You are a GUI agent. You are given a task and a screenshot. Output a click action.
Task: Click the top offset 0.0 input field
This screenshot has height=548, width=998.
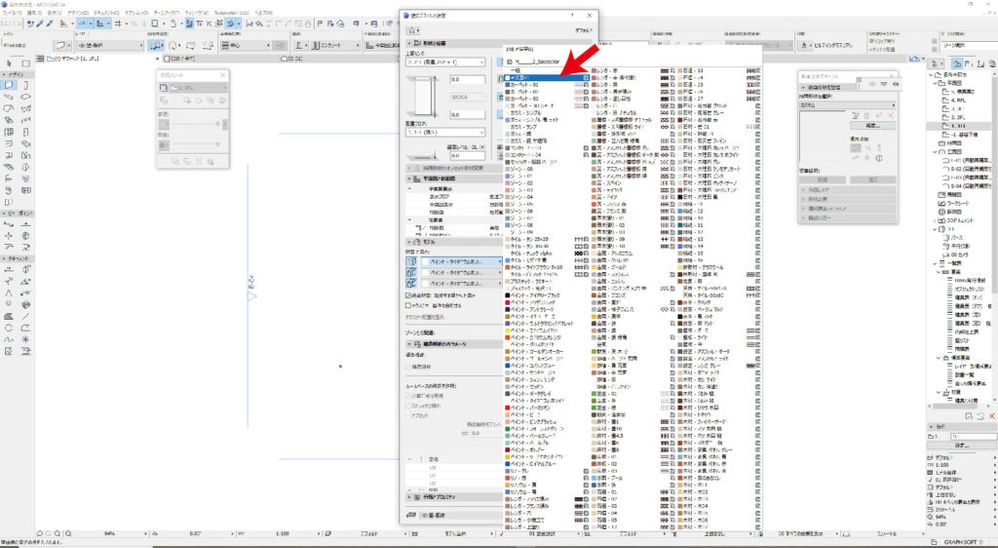coord(467,80)
